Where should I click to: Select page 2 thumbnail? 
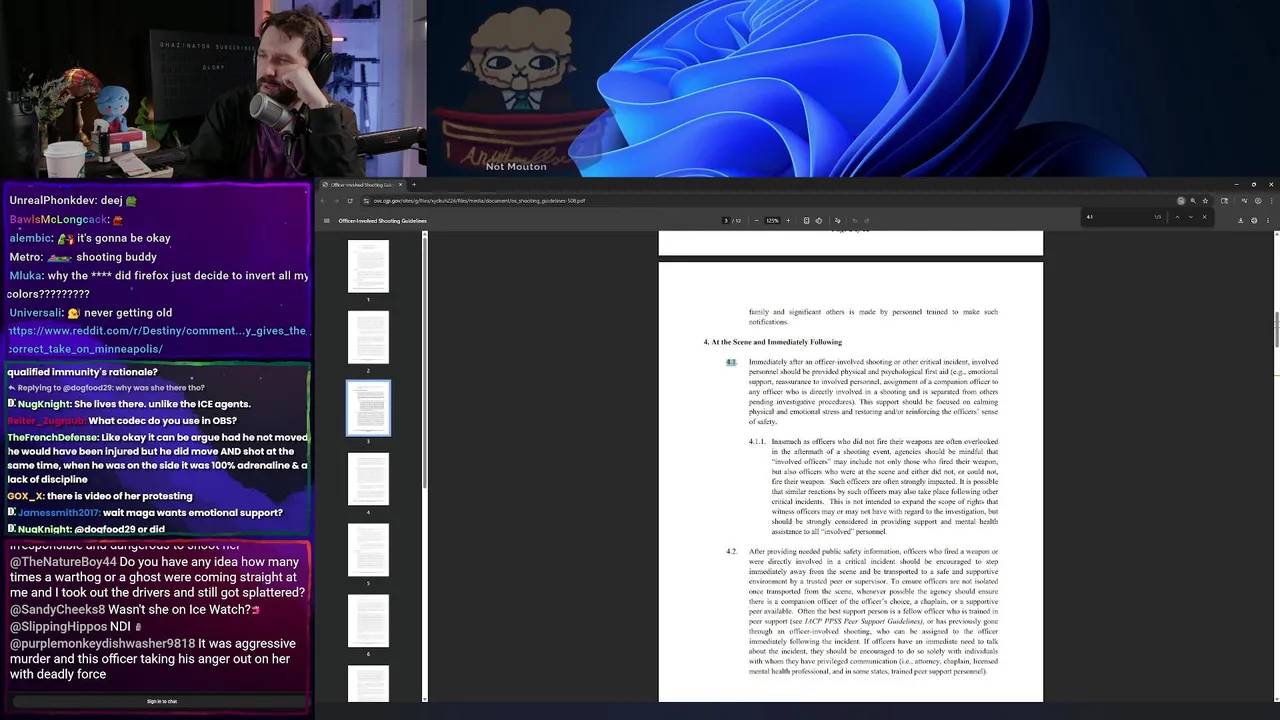(x=368, y=337)
